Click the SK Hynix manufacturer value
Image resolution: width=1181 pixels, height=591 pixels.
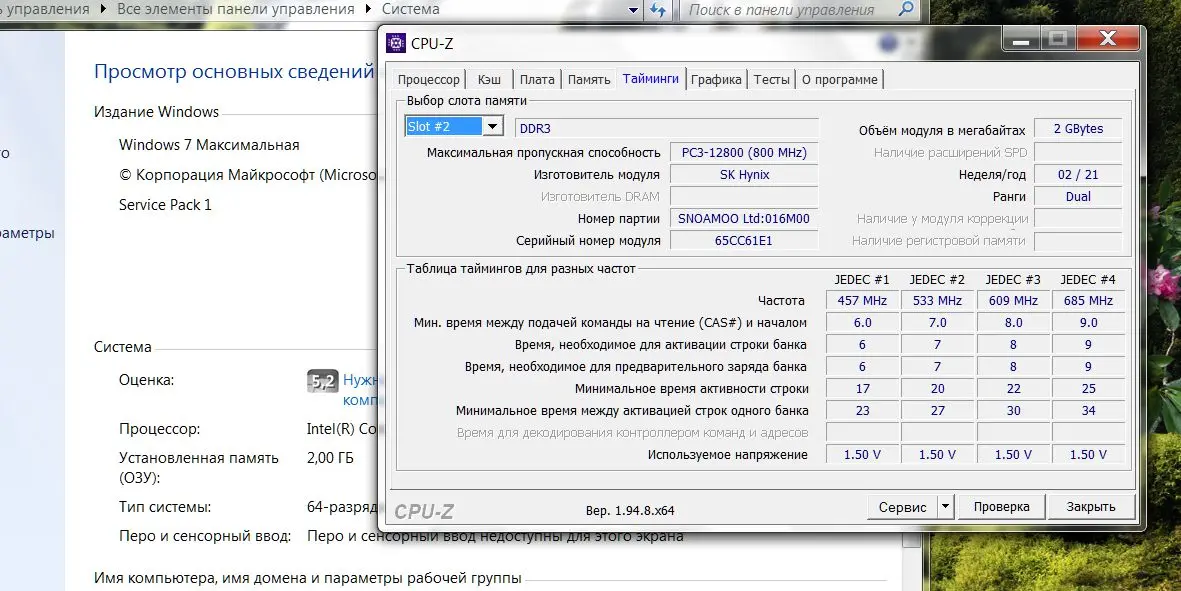click(744, 175)
